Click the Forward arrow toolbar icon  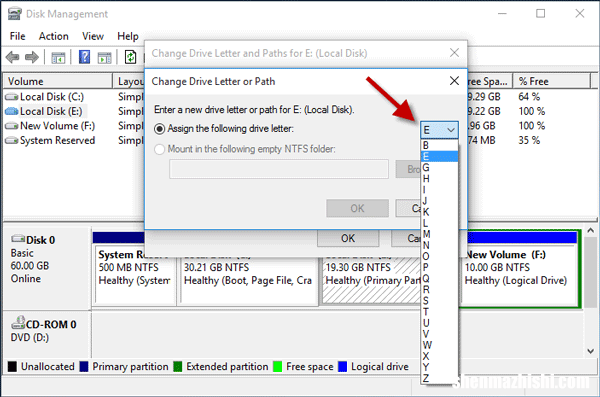[x=32, y=57]
